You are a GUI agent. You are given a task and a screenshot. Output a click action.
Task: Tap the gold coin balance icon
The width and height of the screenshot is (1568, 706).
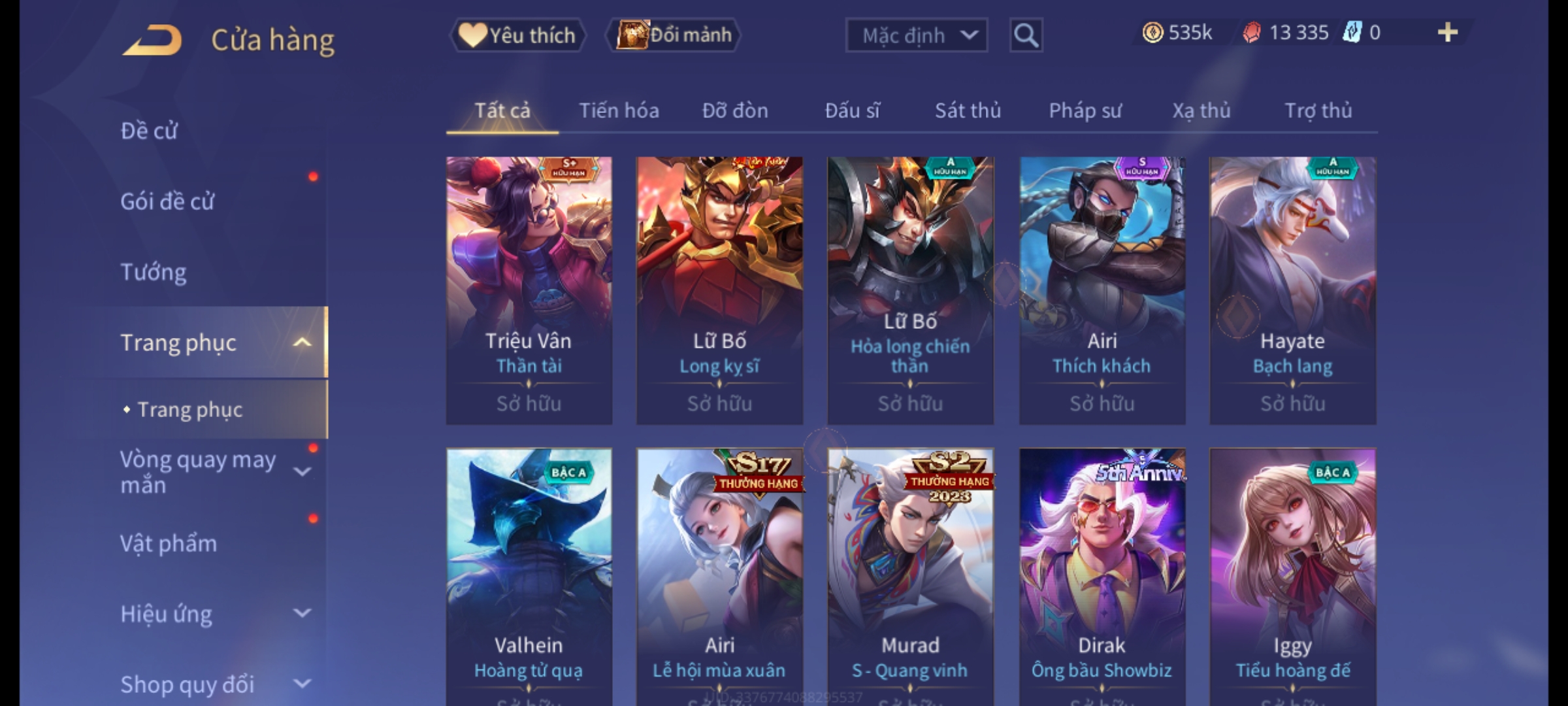click(1152, 33)
